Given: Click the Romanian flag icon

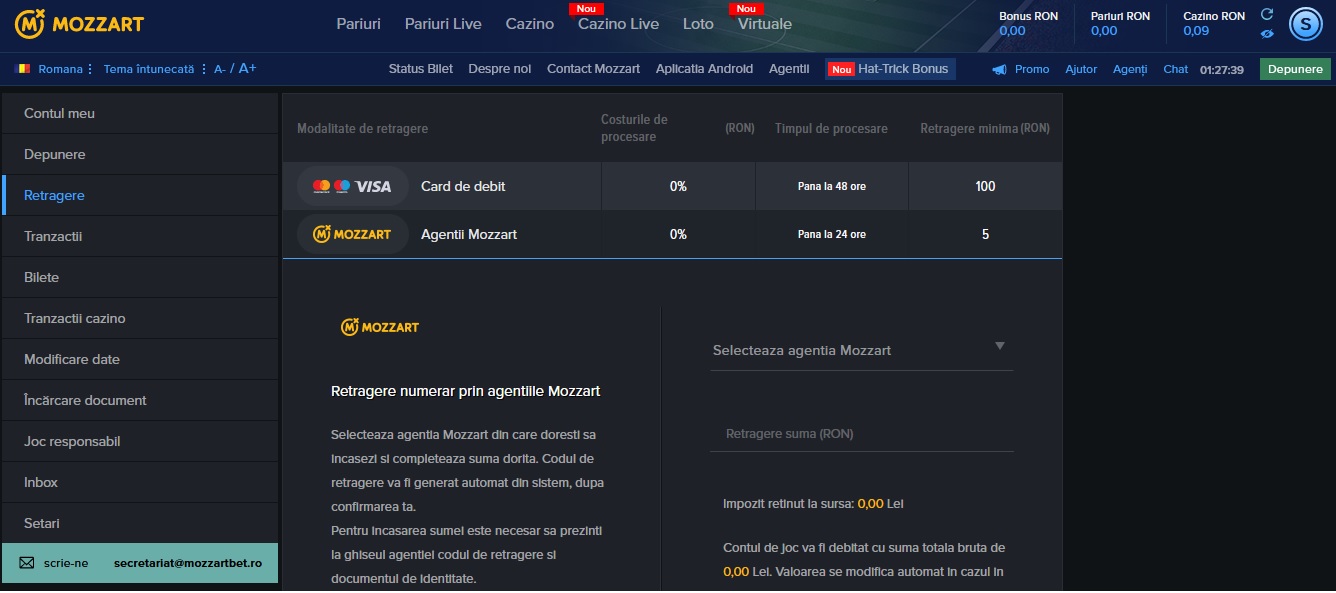Looking at the screenshot, I should (23, 69).
